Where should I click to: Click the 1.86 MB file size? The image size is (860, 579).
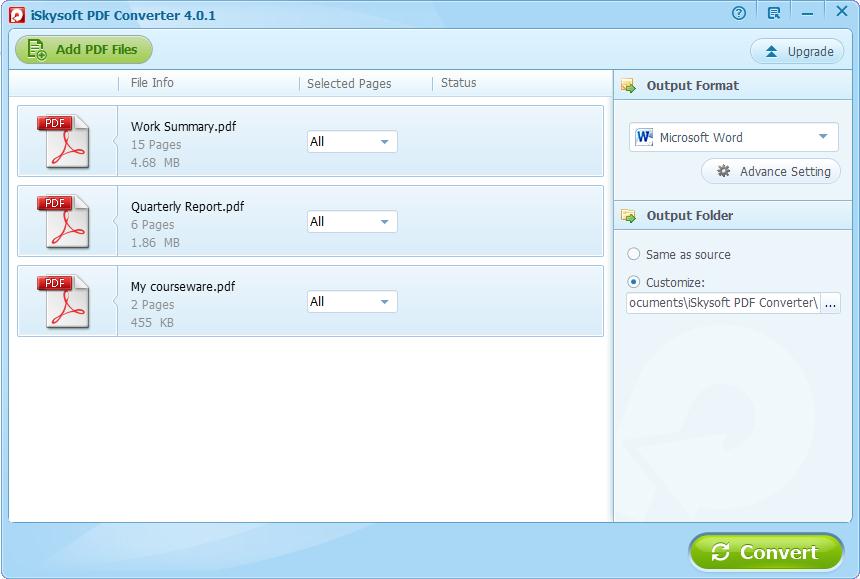click(x=155, y=243)
